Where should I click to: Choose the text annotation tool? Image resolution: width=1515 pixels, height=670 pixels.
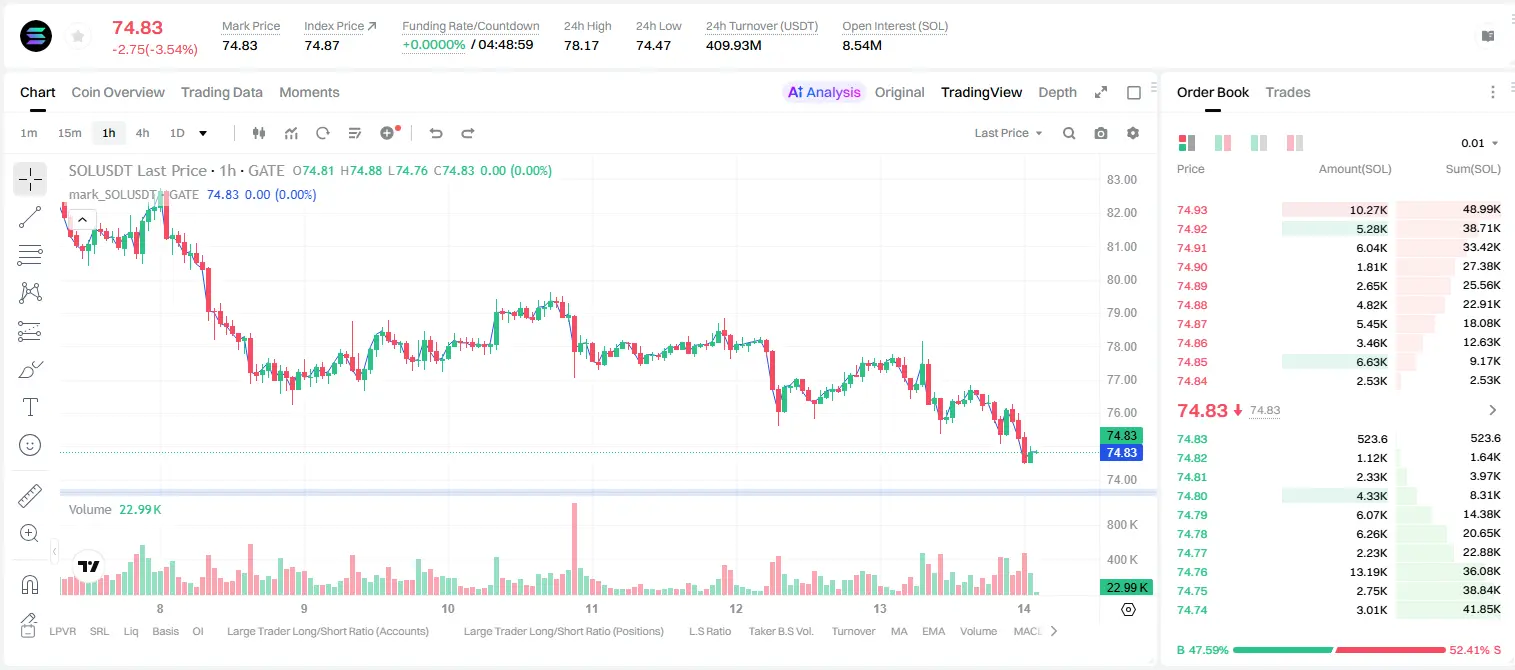[x=30, y=407]
